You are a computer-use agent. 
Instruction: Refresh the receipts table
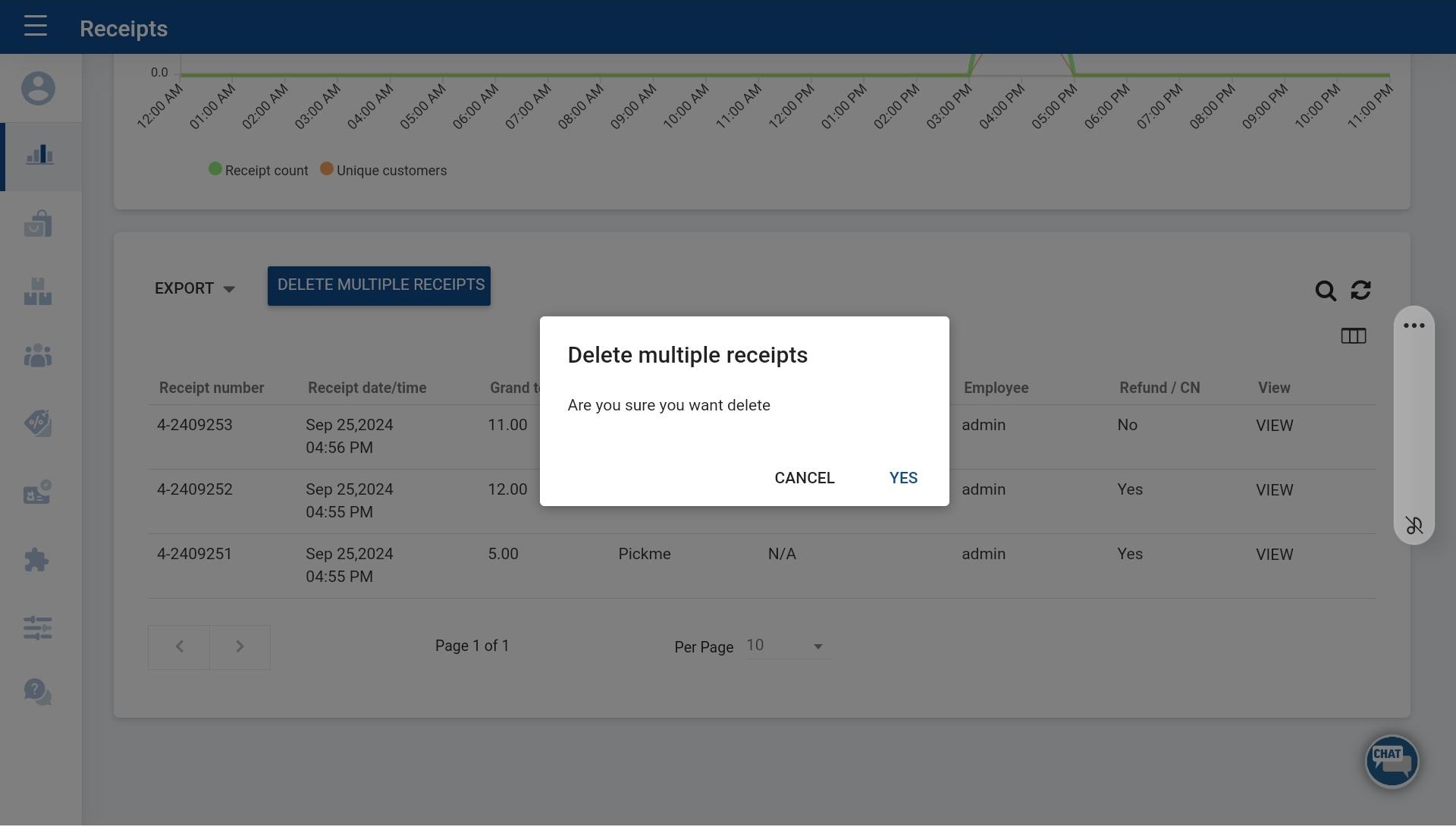click(x=1360, y=291)
